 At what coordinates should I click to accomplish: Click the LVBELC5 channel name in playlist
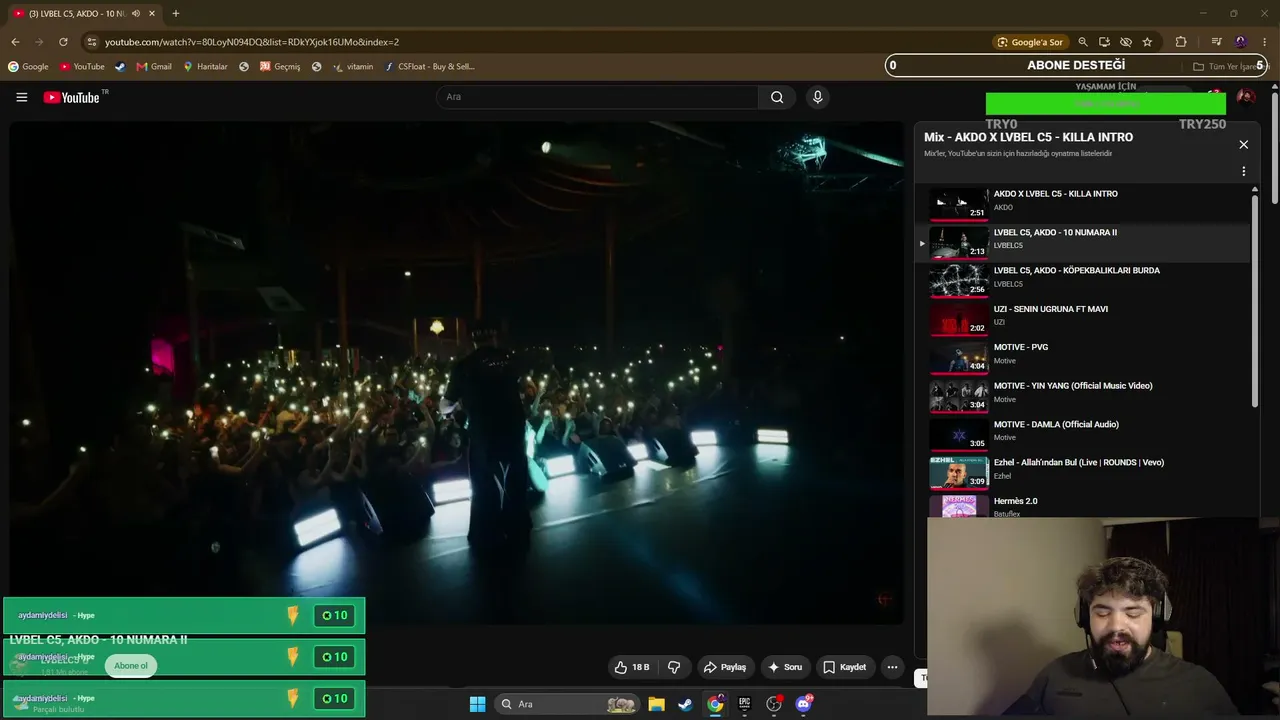(x=1008, y=246)
